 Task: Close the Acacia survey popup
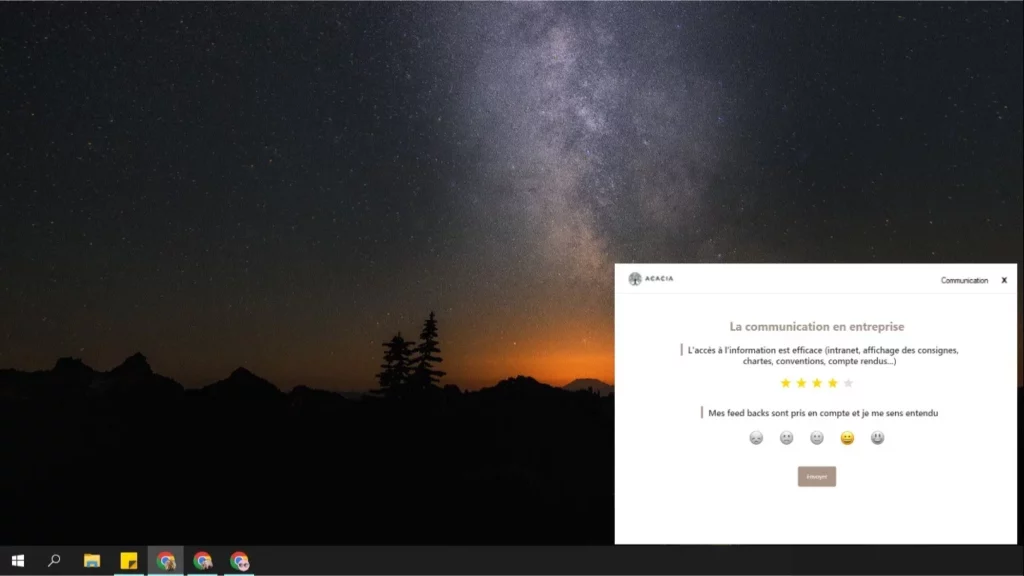coord(1004,280)
